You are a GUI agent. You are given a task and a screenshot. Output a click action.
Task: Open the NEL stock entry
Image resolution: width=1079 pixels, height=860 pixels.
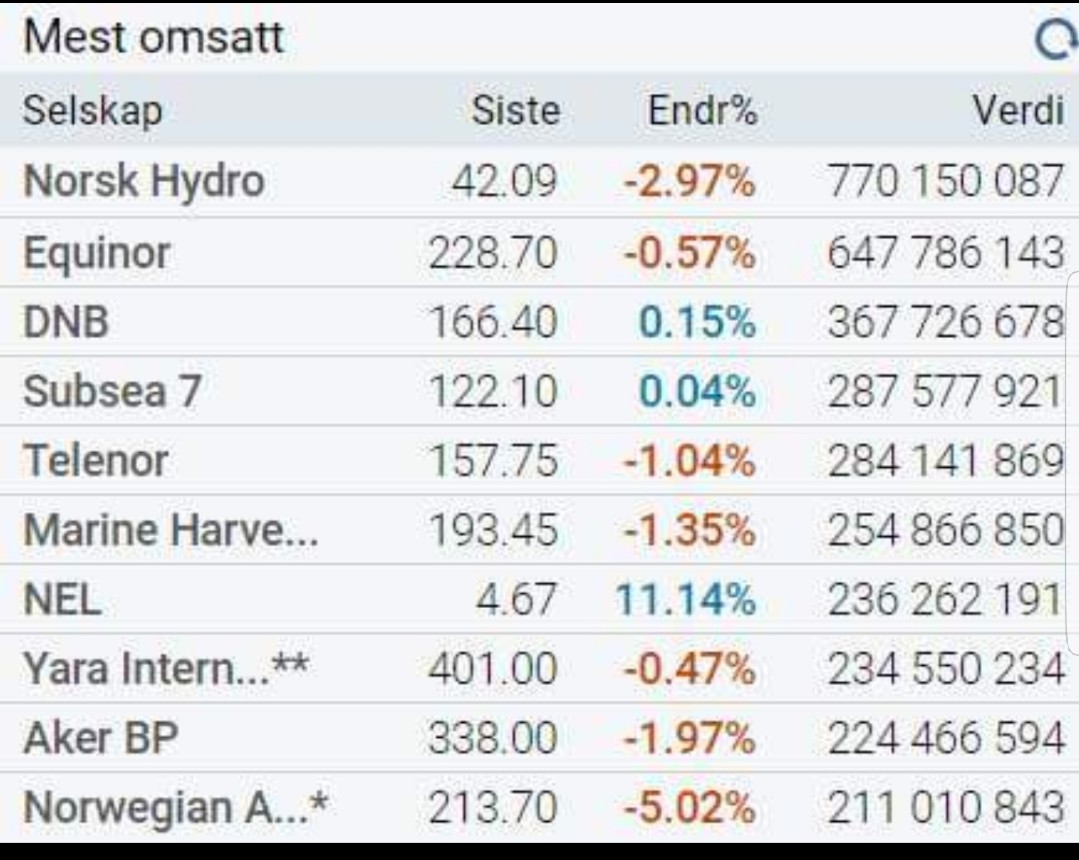point(62,600)
